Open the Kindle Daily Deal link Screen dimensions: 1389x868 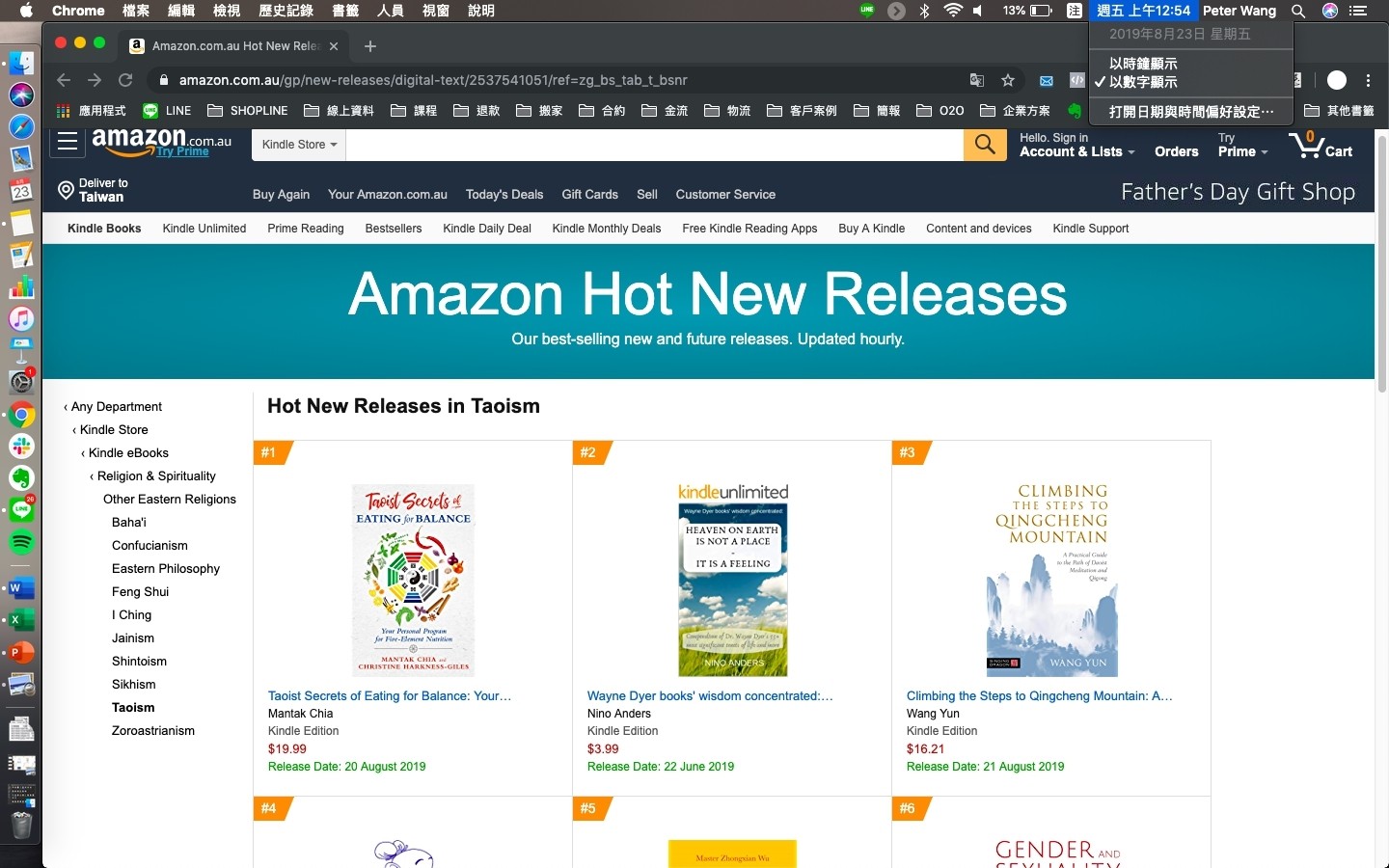[487, 229]
